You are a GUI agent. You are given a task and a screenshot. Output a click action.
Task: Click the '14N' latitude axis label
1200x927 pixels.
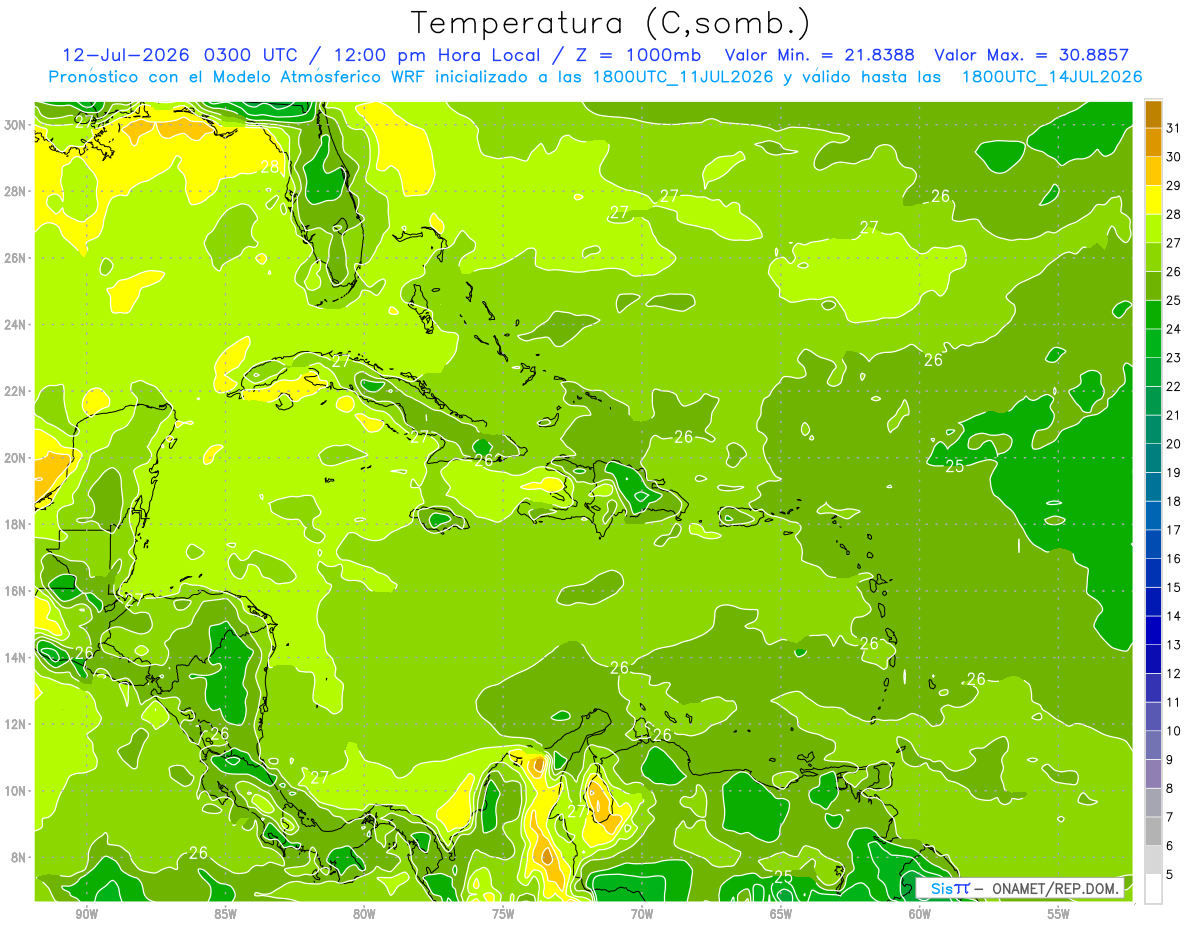pyautogui.click(x=15, y=657)
